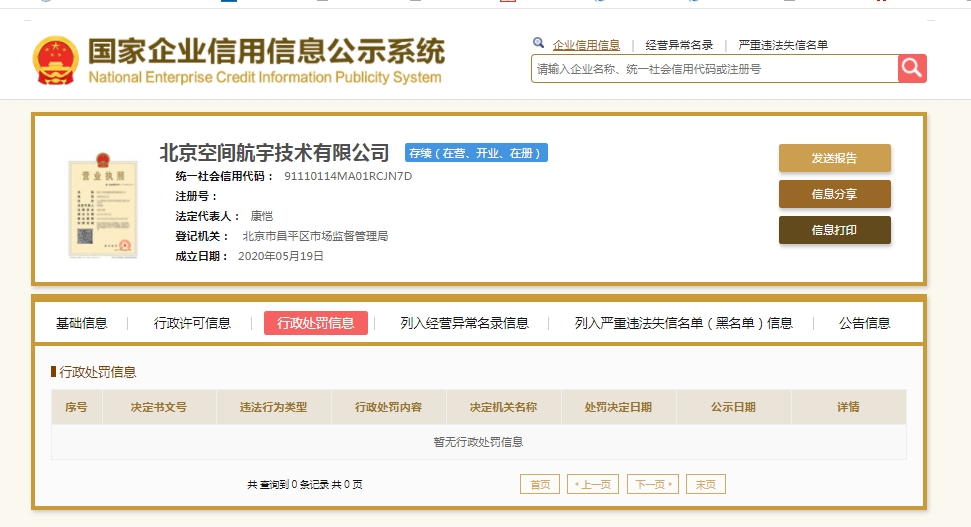
Task: Click the 详情 column header
Action: [x=848, y=407]
